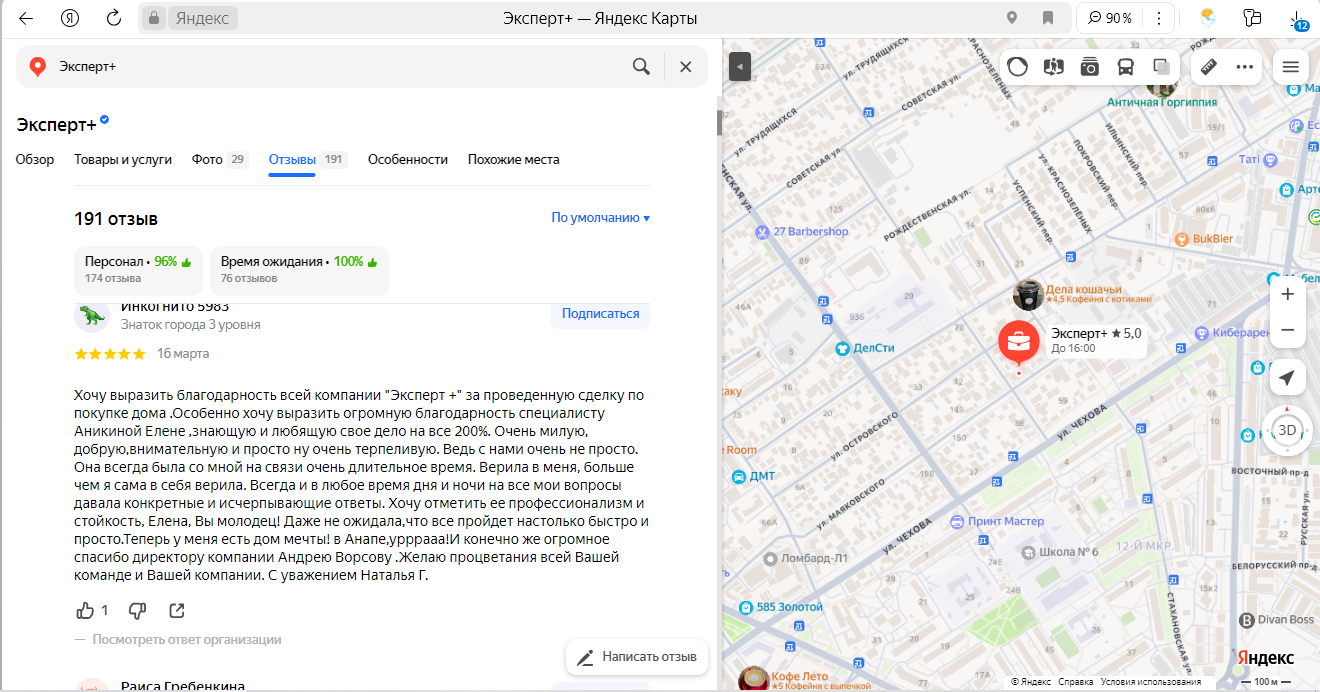The image size is (1320, 692).
Task: Select the ruler distance tool
Action: (x=1208, y=67)
